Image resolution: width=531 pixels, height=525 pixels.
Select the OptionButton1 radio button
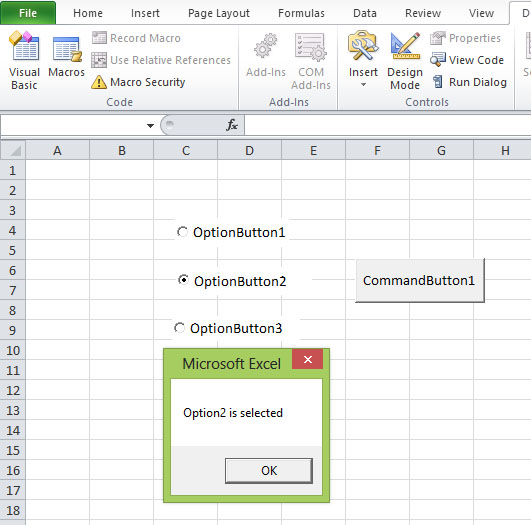pos(183,232)
